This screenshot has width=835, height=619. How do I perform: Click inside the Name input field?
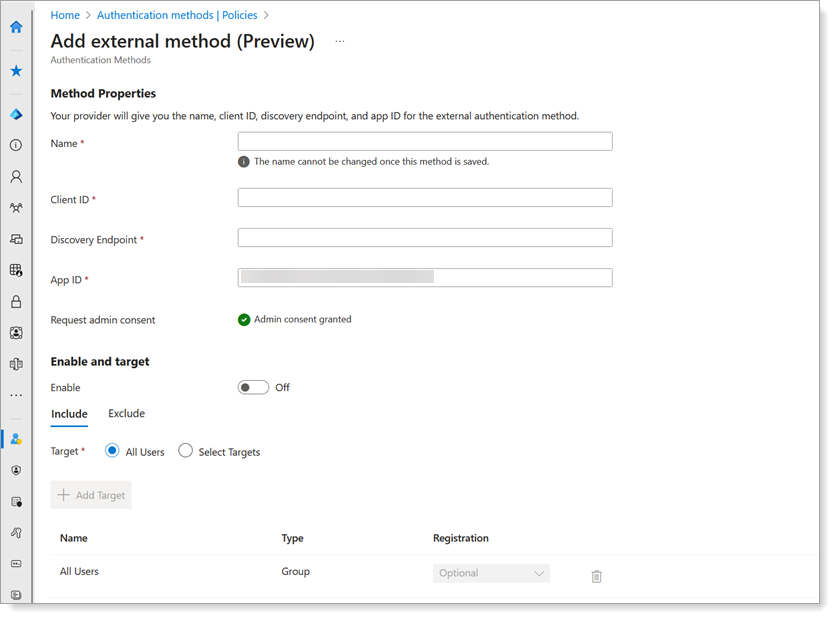click(424, 141)
